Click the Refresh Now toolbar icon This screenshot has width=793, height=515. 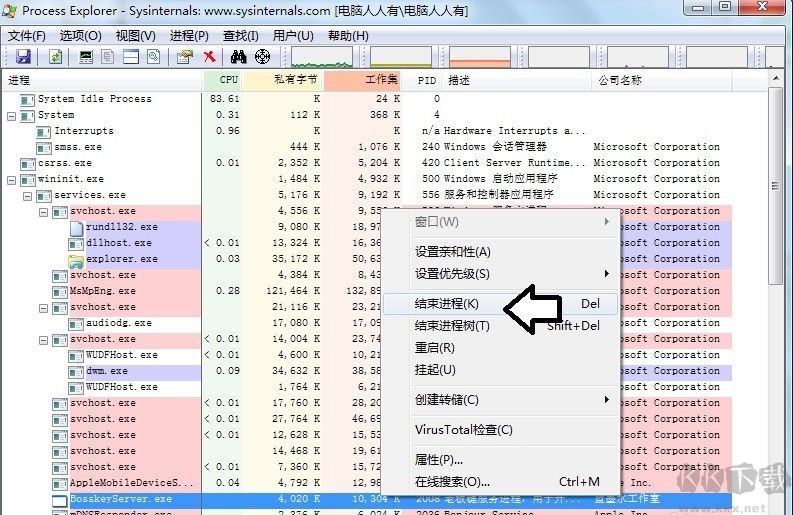click(x=55, y=57)
